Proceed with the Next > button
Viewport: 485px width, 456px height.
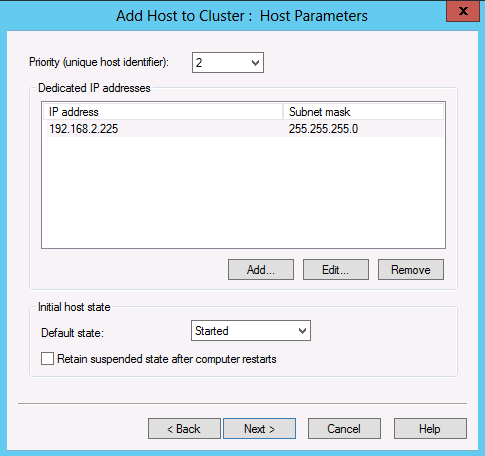259,429
